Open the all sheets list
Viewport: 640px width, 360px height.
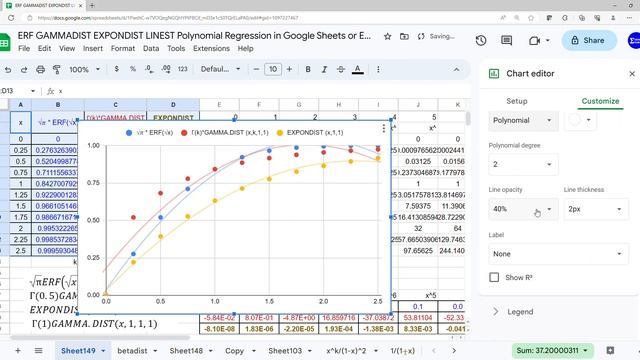coord(38,351)
